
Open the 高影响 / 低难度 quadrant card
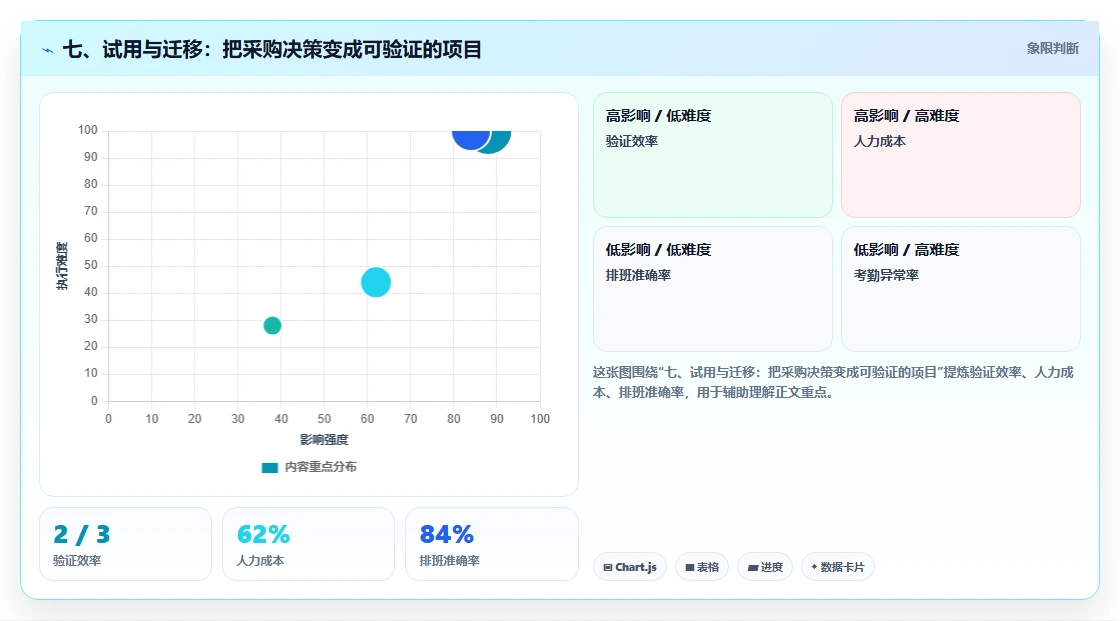pos(713,154)
